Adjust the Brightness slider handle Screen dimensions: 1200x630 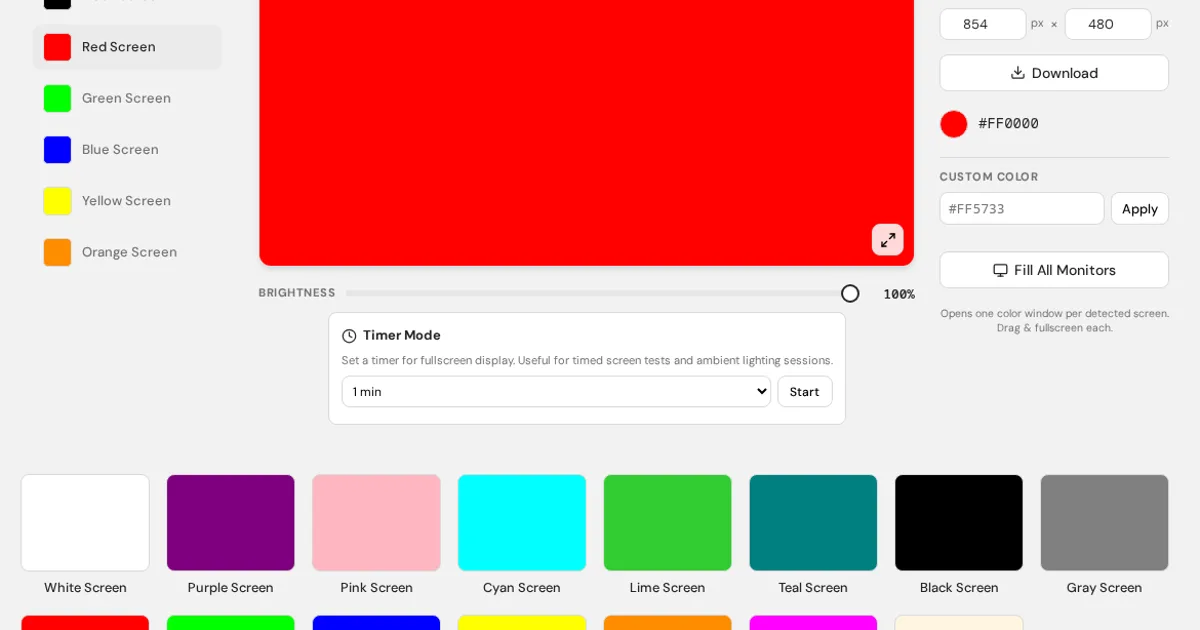pyautogui.click(x=850, y=293)
